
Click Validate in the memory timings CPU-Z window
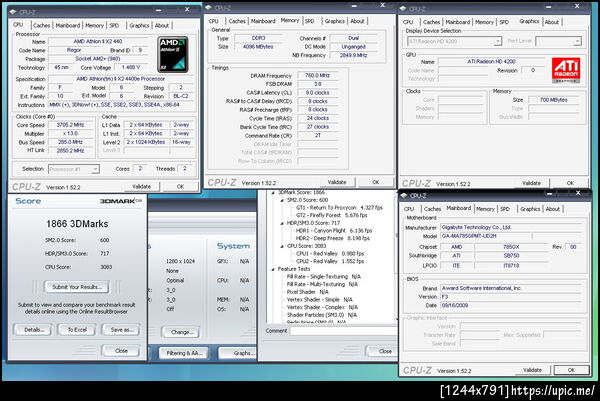coord(337,182)
